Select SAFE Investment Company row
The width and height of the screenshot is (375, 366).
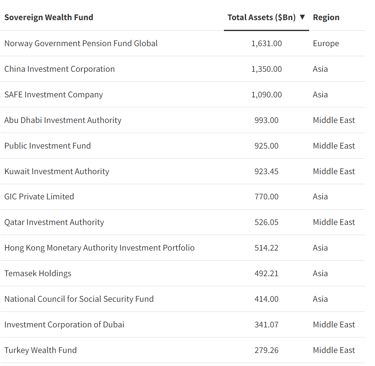tap(183, 95)
